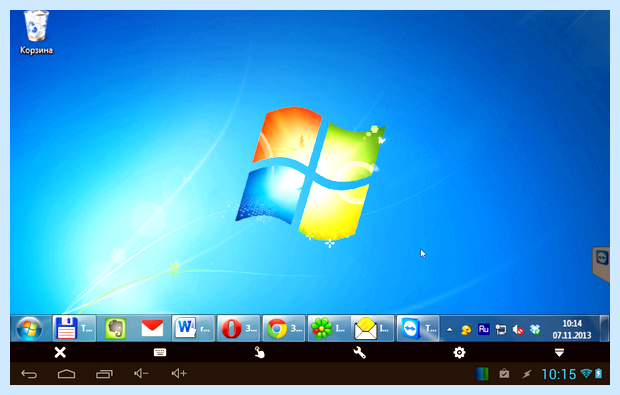Open the Windows Start menu orb
620x395 pixels.
pos(29,329)
